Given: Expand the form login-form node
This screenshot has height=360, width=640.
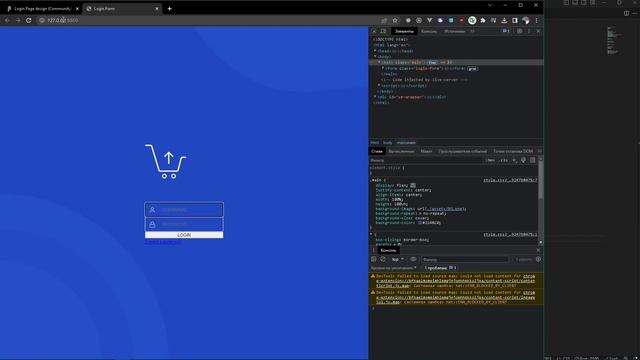Looking at the screenshot, I should [x=383, y=69].
